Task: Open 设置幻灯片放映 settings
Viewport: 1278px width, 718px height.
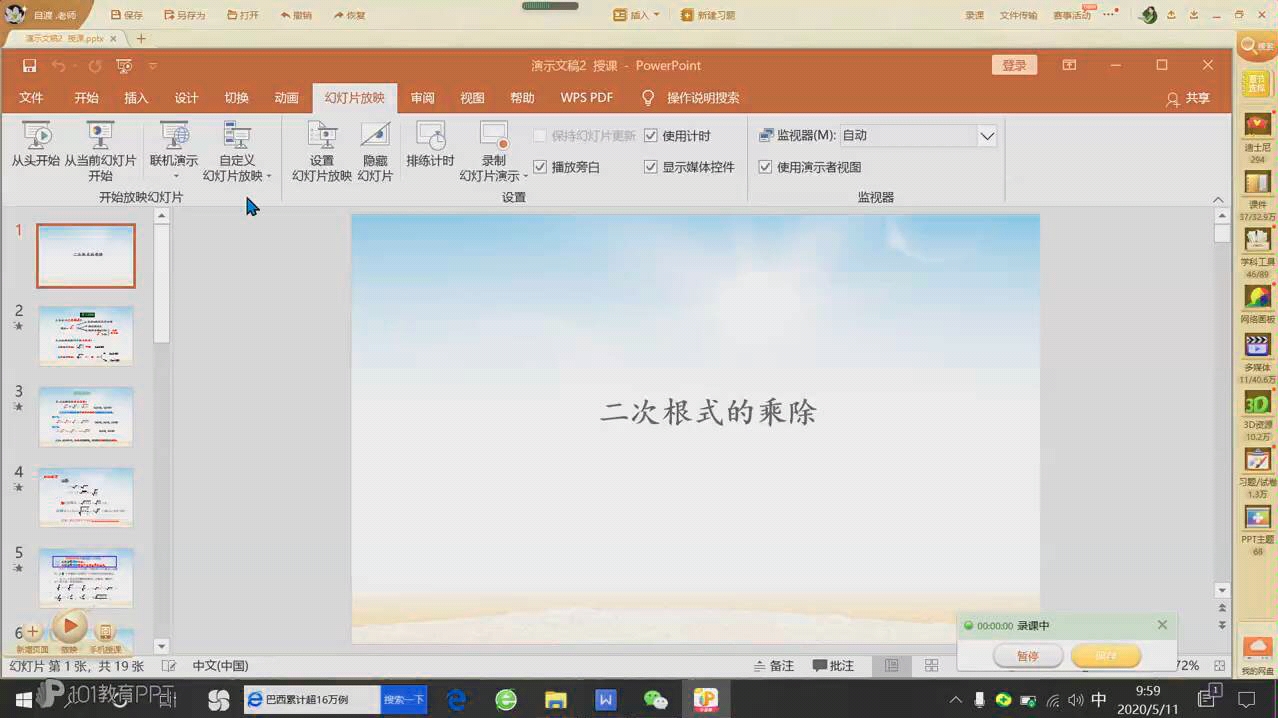Action: pyautogui.click(x=322, y=148)
